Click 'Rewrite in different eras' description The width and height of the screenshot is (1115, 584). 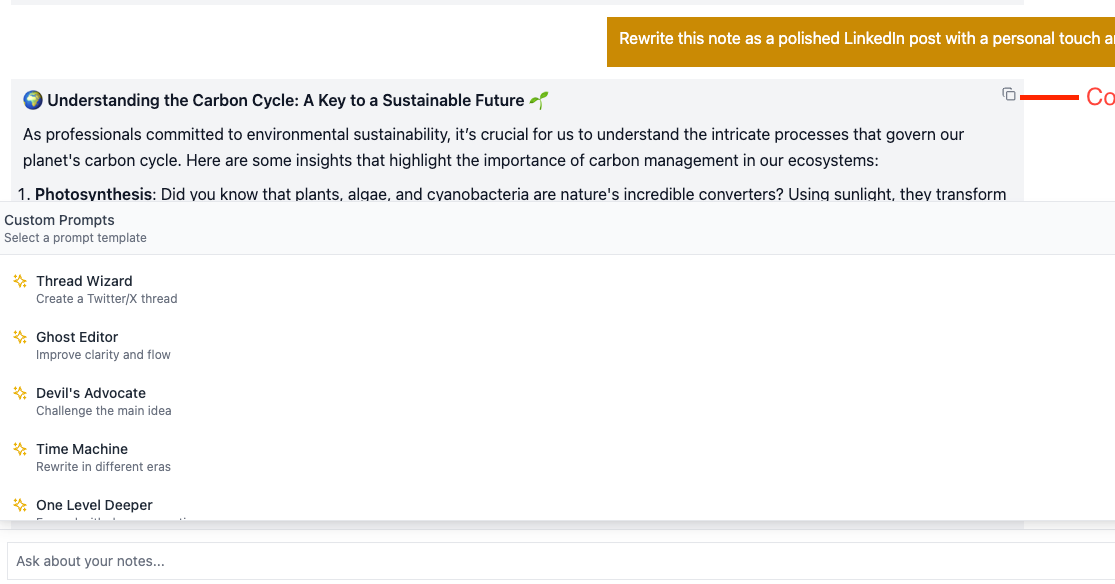tap(103, 467)
